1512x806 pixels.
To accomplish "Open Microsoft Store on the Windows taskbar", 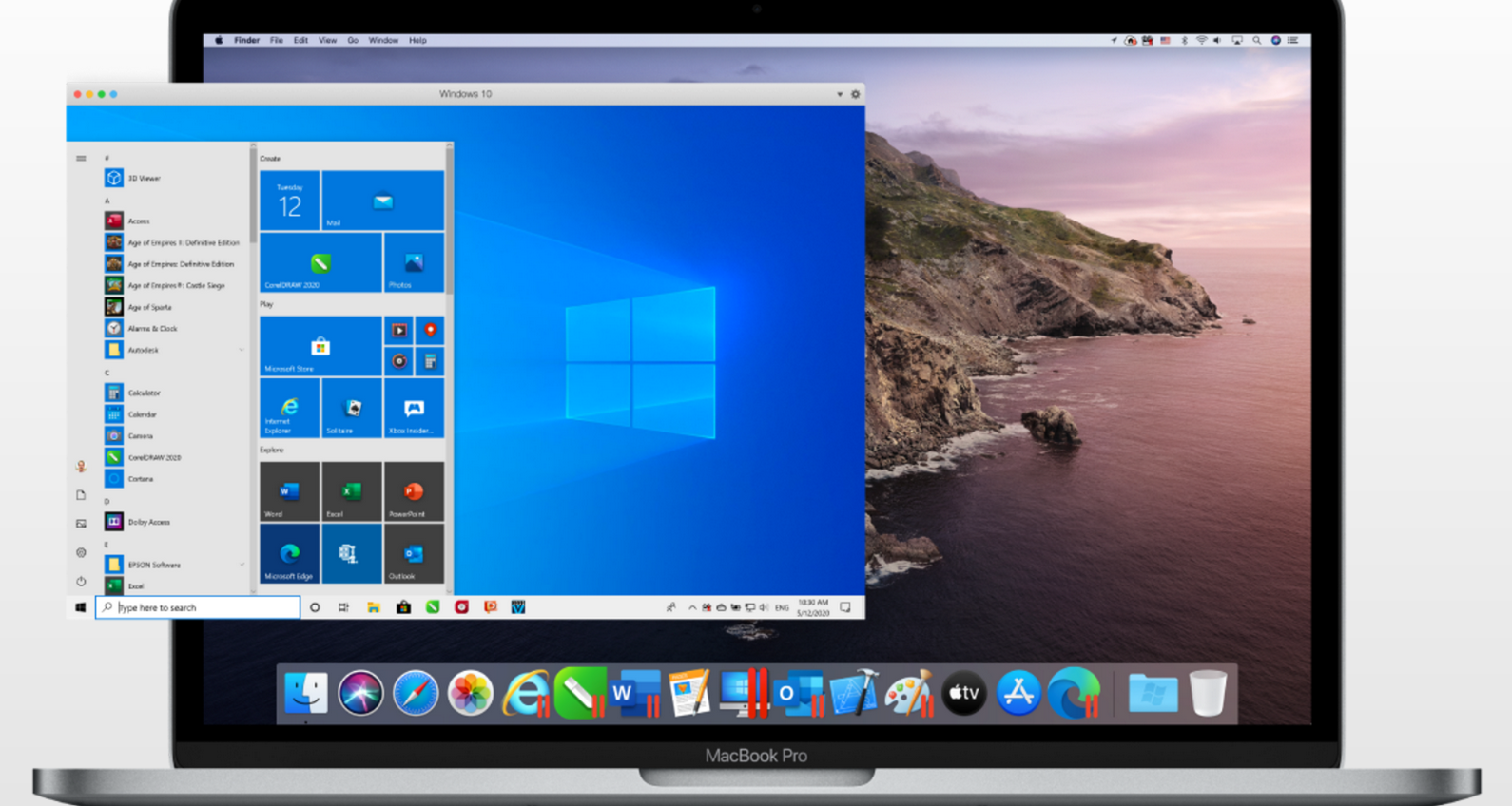I will [403, 607].
